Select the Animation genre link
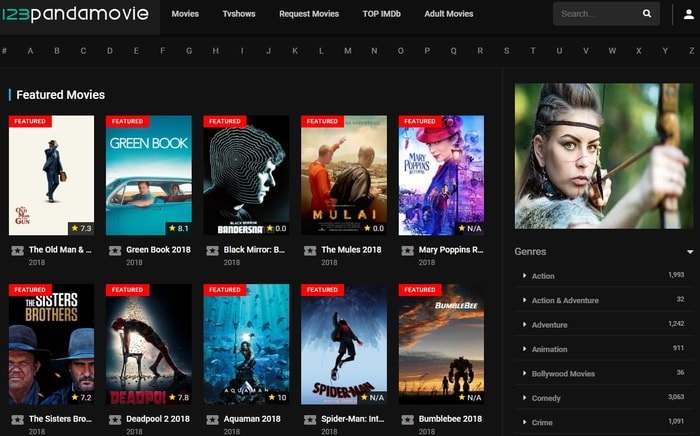This screenshot has width=700, height=436. 550,349
